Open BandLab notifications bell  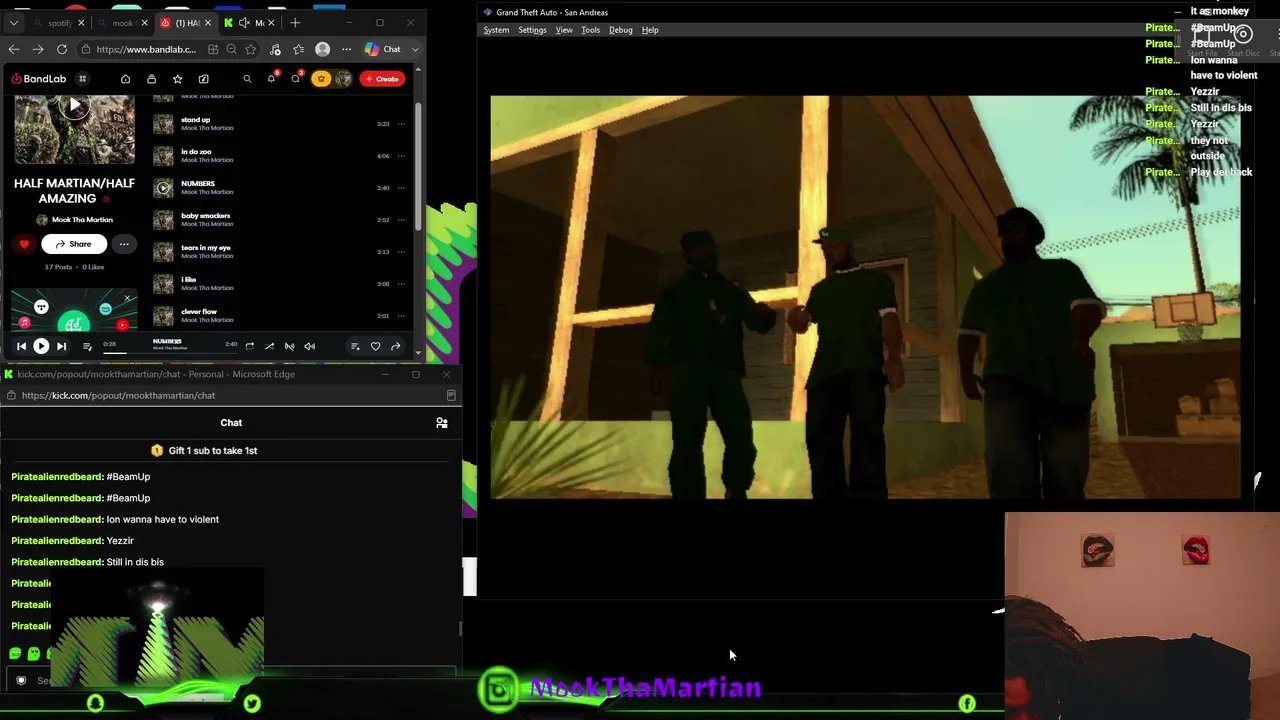pyautogui.click(x=271, y=78)
